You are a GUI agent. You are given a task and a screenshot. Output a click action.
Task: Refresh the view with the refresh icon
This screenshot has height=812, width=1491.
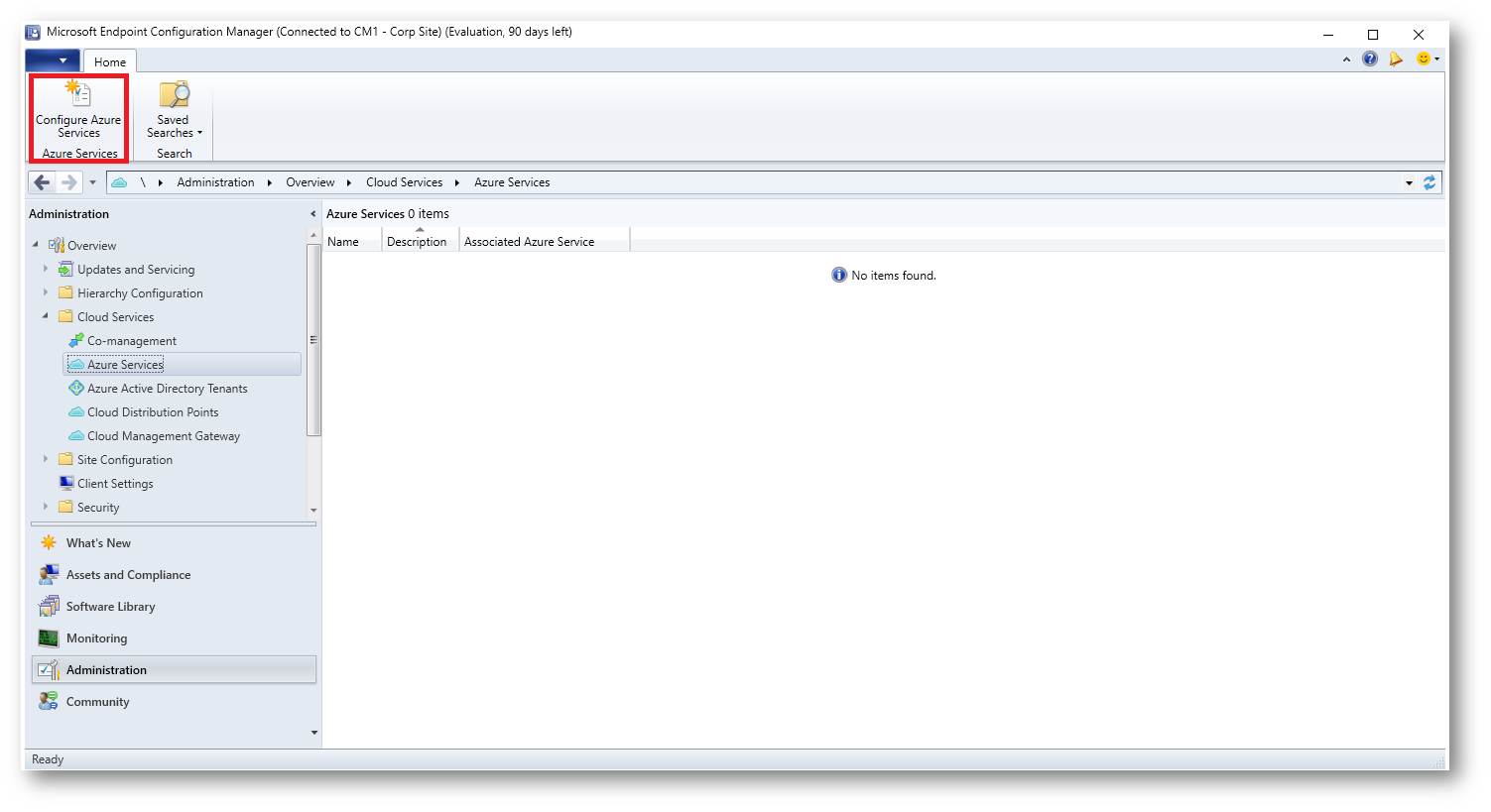tap(1429, 182)
